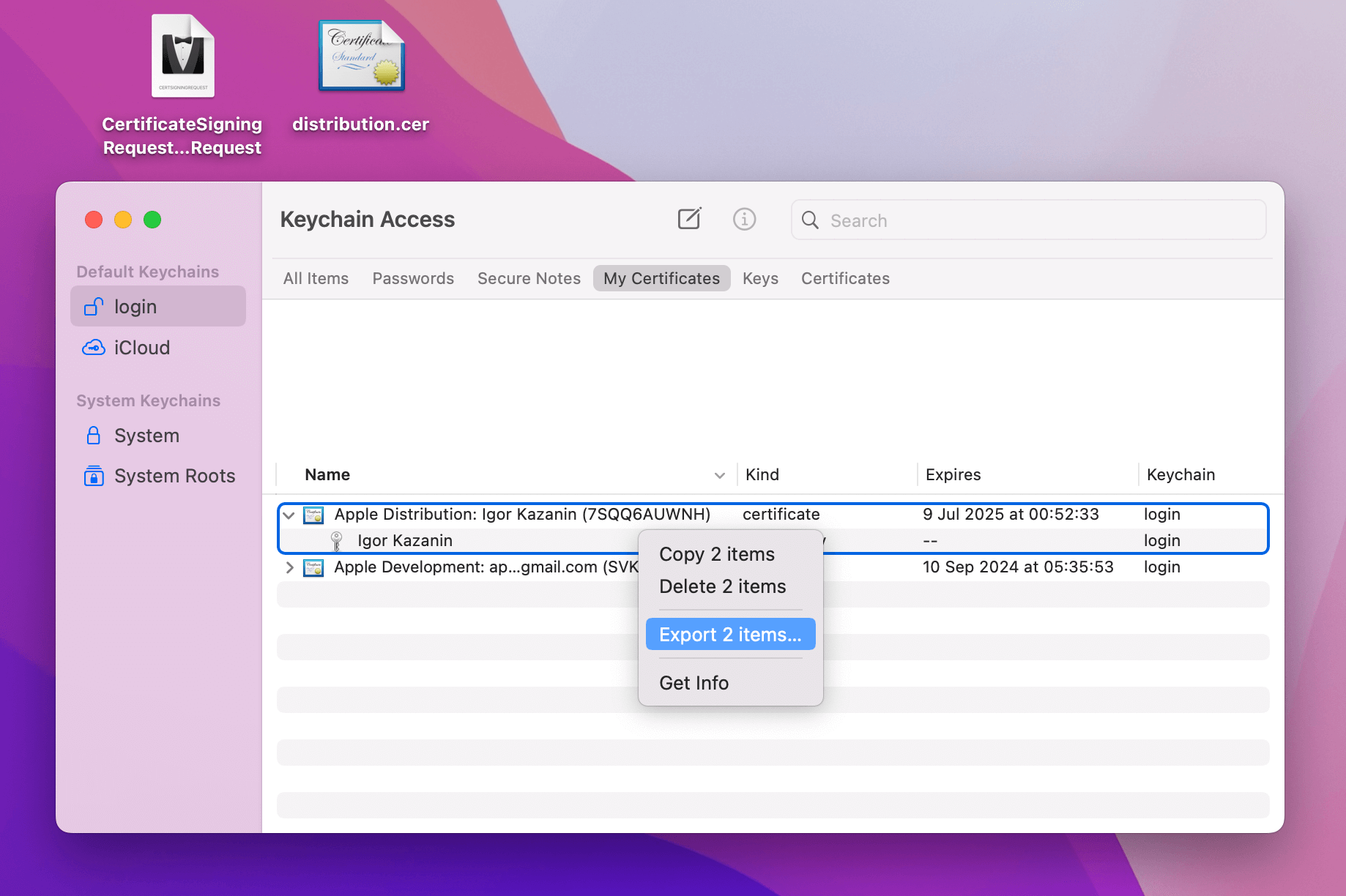Select the System Roots keychain
The height and width of the screenshot is (896, 1346).
point(158,476)
